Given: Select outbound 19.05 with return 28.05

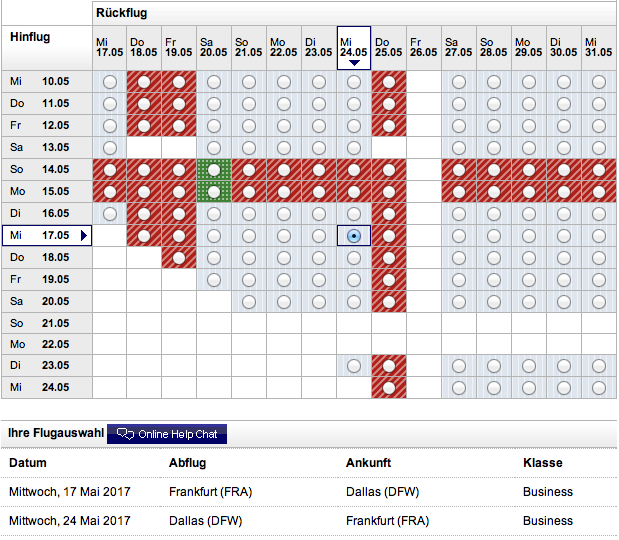Looking at the screenshot, I should point(494,279).
